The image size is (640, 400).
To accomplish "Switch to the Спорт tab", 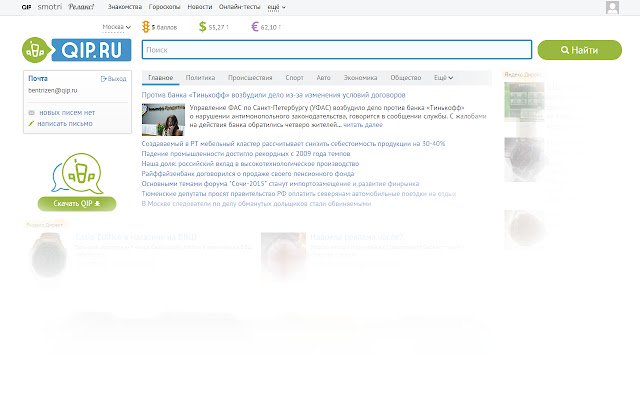I will point(294,78).
